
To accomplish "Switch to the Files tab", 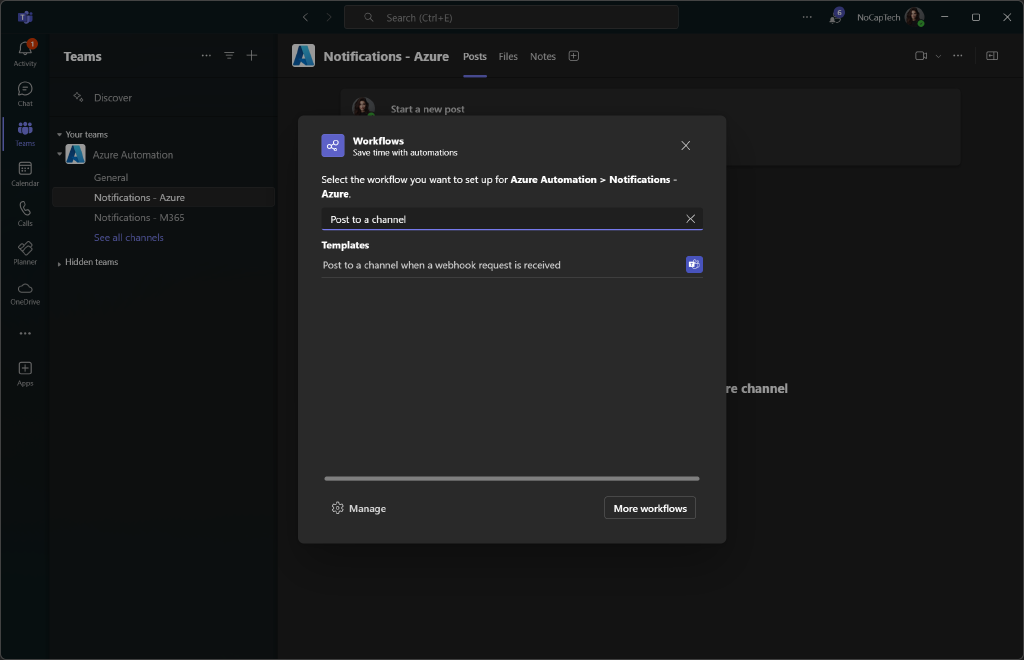I will (508, 57).
